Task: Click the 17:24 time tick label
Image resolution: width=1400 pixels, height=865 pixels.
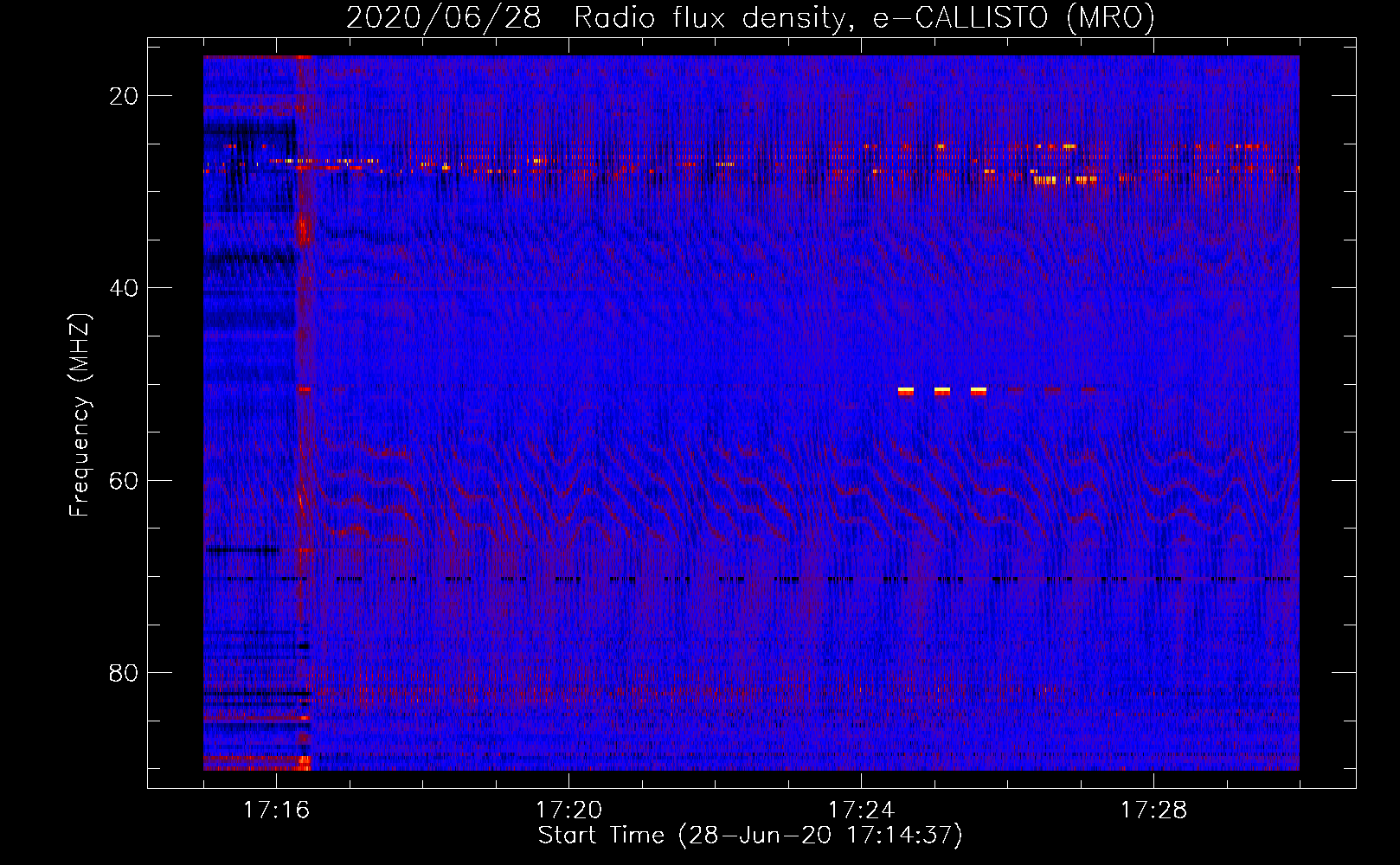Action: pyautogui.click(x=861, y=810)
